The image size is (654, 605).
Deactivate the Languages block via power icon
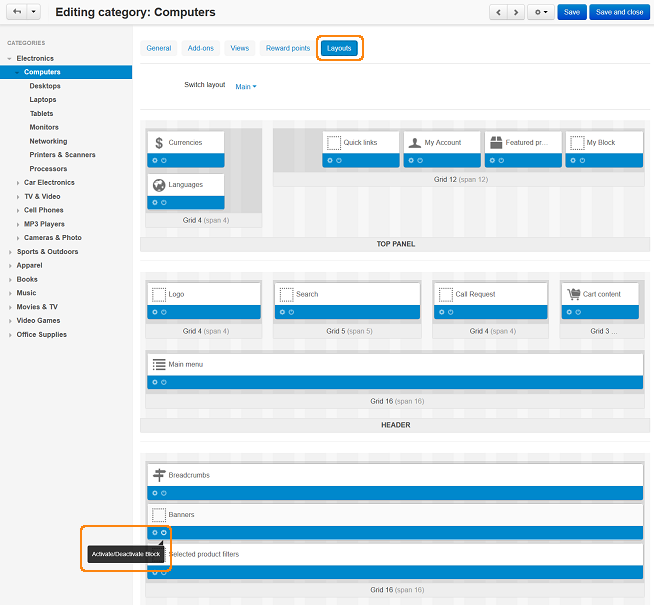pyautogui.click(x=164, y=203)
